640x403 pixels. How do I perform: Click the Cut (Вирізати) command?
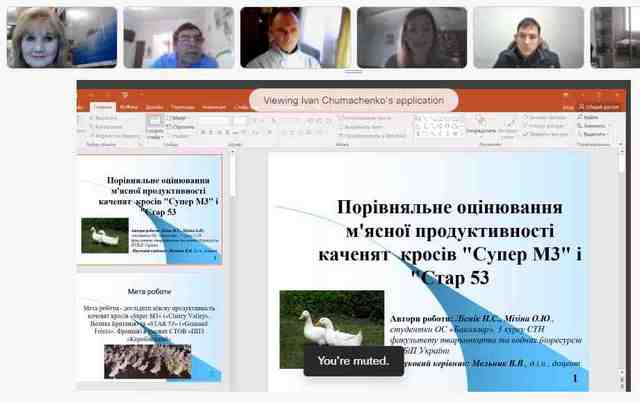(103, 118)
